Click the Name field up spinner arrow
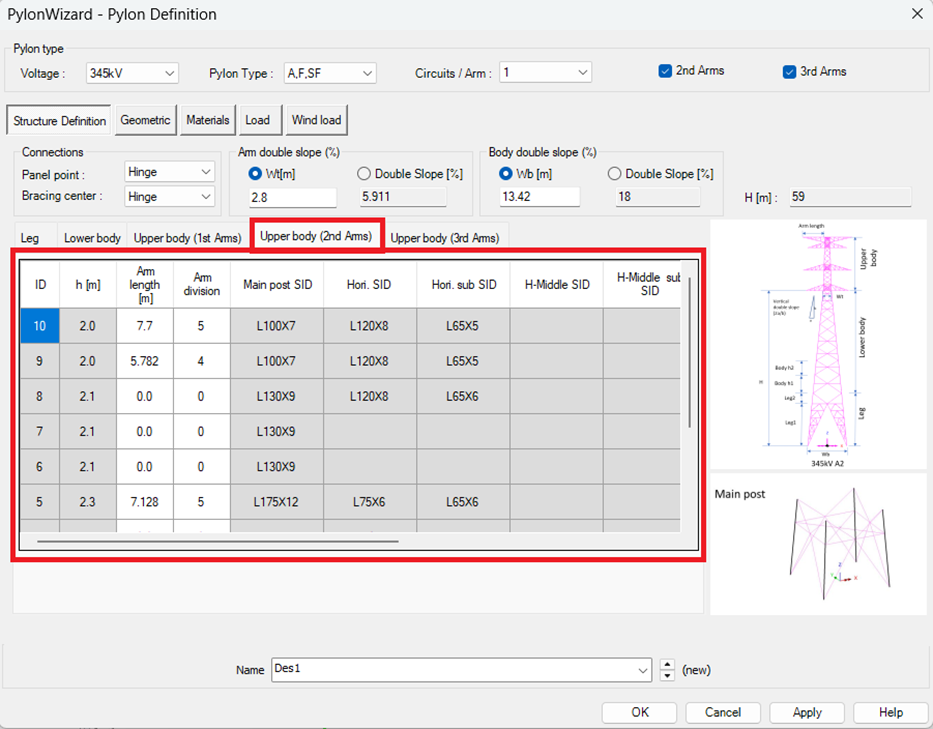 click(668, 664)
